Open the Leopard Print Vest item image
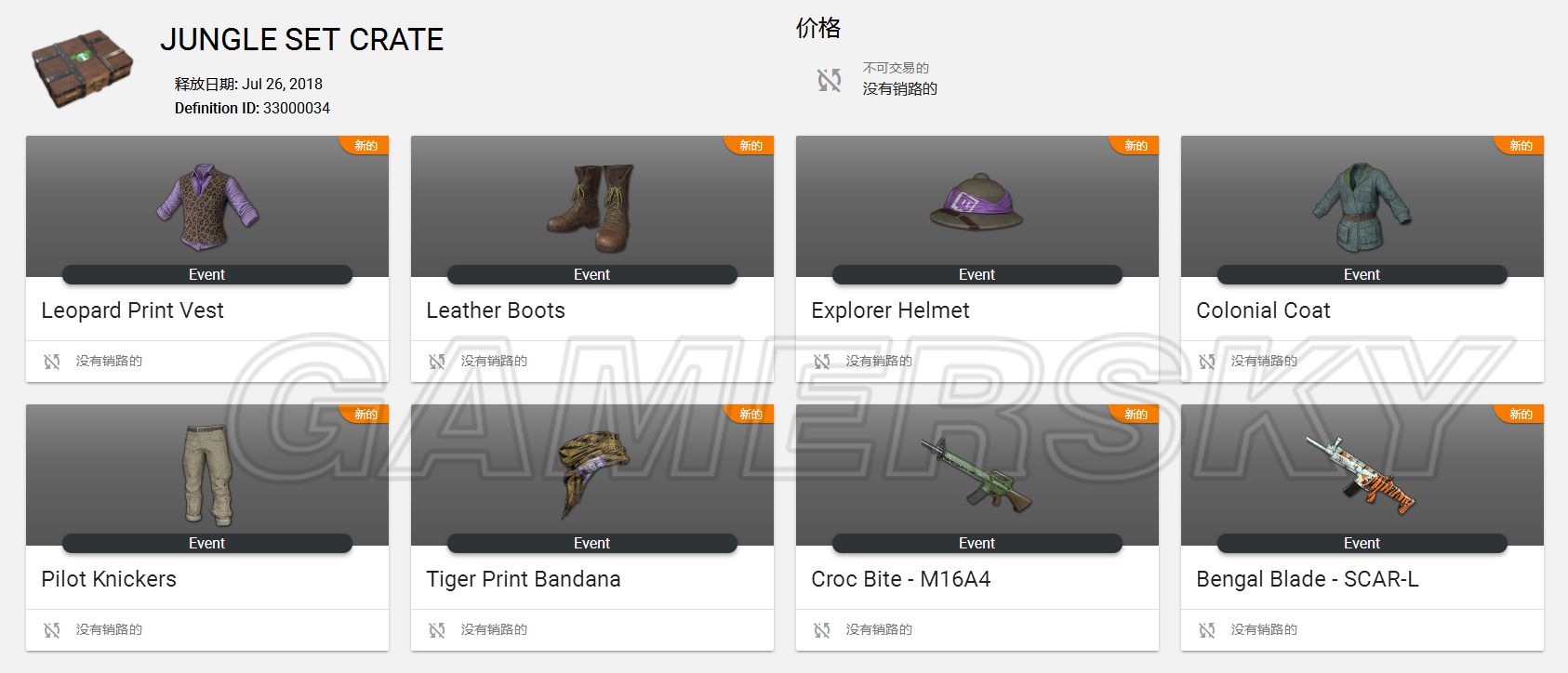This screenshot has height=673, width=1568. (x=207, y=206)
